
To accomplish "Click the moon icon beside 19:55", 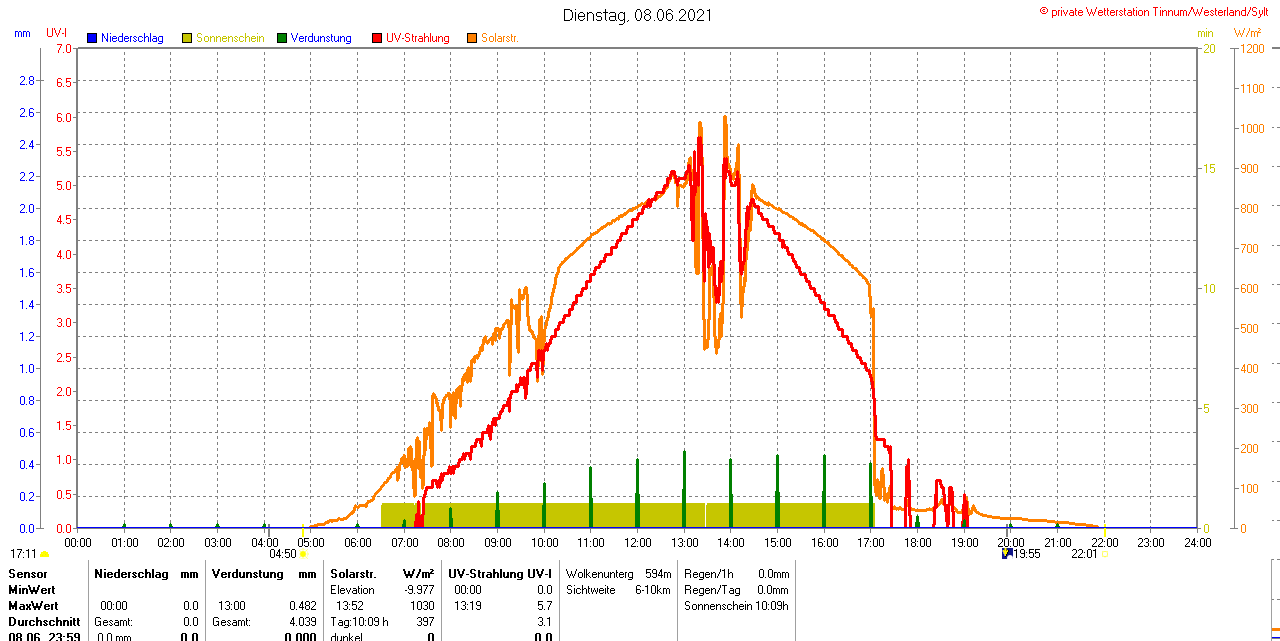I will pos(1007,553).
